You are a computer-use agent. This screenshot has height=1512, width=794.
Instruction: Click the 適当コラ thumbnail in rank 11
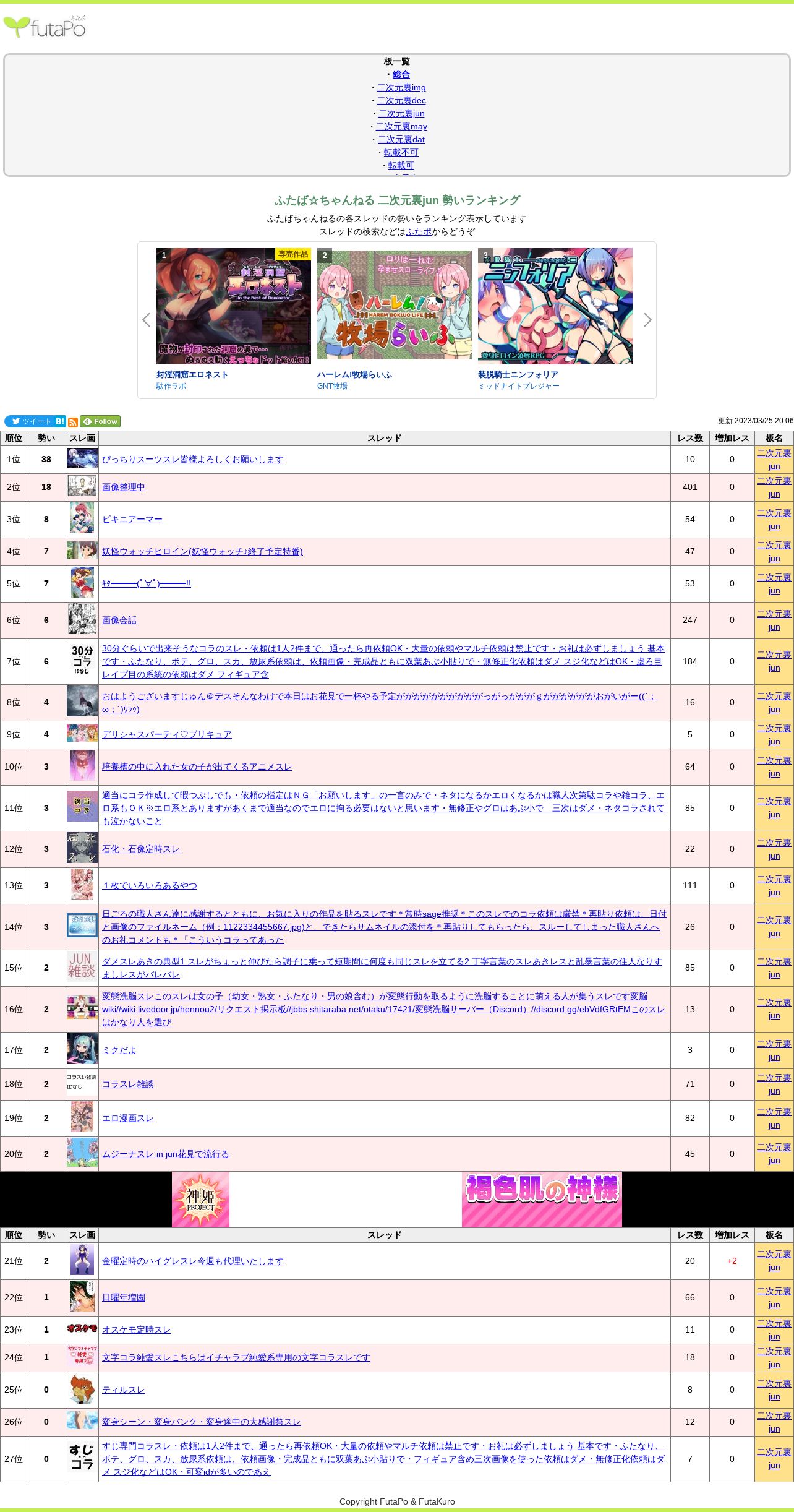tap(82, 806)
